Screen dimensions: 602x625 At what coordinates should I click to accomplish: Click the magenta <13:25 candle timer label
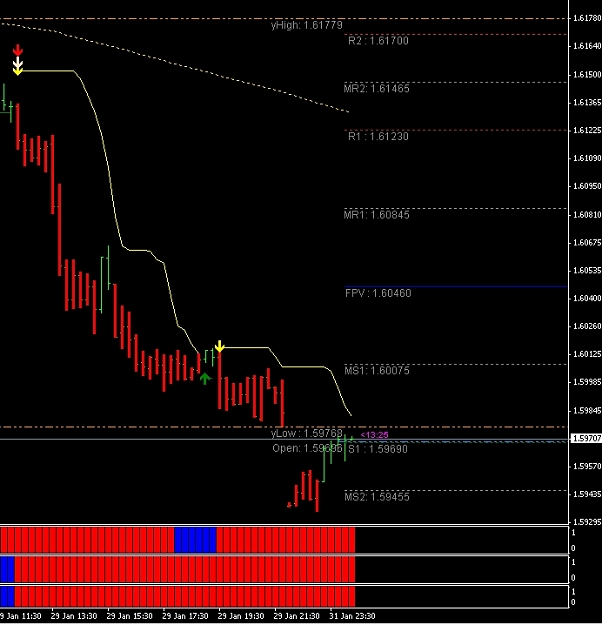tap(374, 435)
